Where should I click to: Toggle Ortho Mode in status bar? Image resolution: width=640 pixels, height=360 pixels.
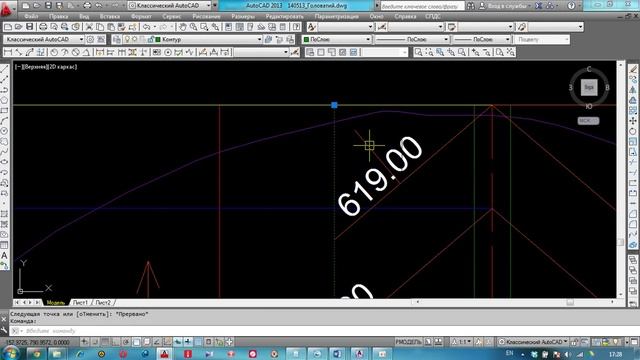[116, 342]
